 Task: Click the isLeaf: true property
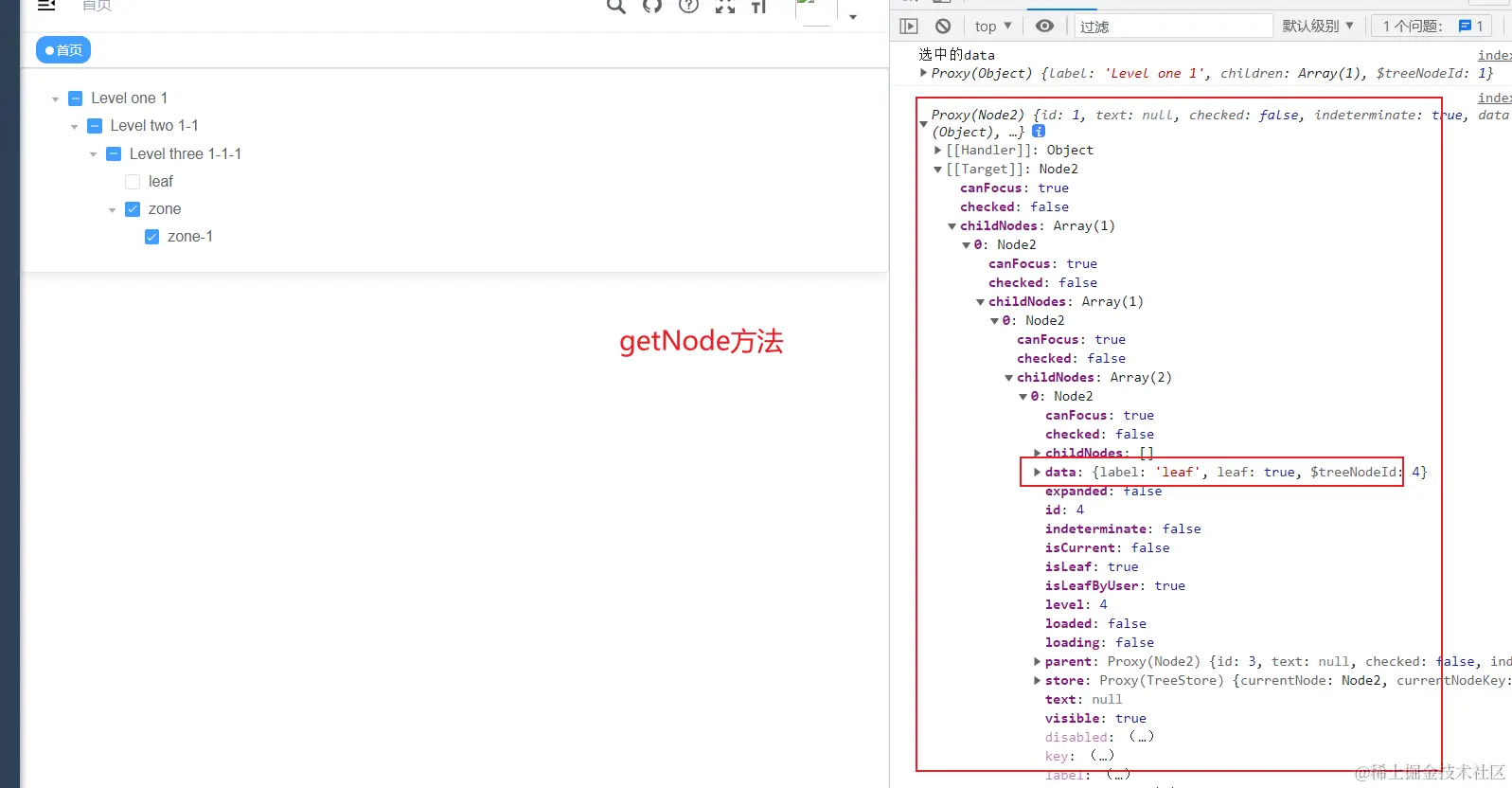1093,566
